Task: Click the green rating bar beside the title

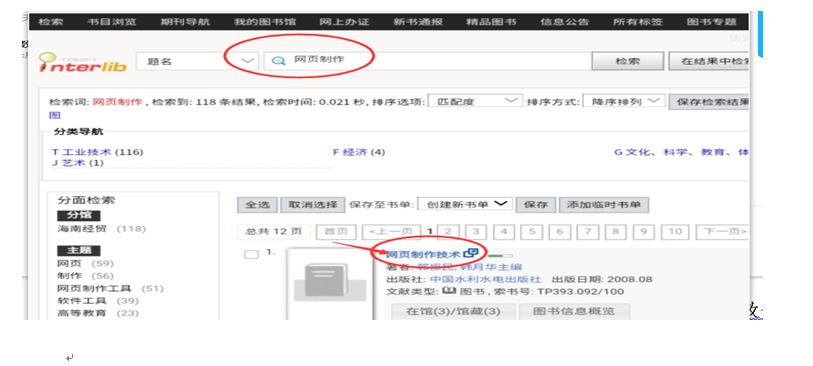Action: (500, 255)
